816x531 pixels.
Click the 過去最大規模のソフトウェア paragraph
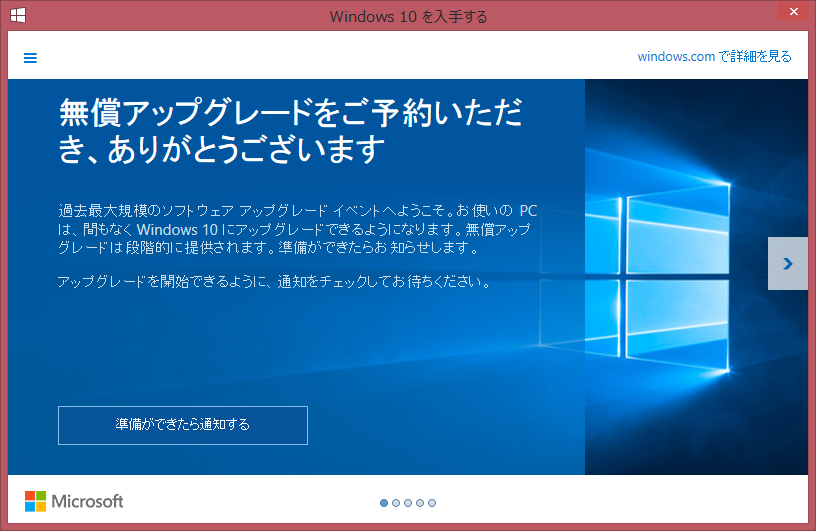pos(297,229)
